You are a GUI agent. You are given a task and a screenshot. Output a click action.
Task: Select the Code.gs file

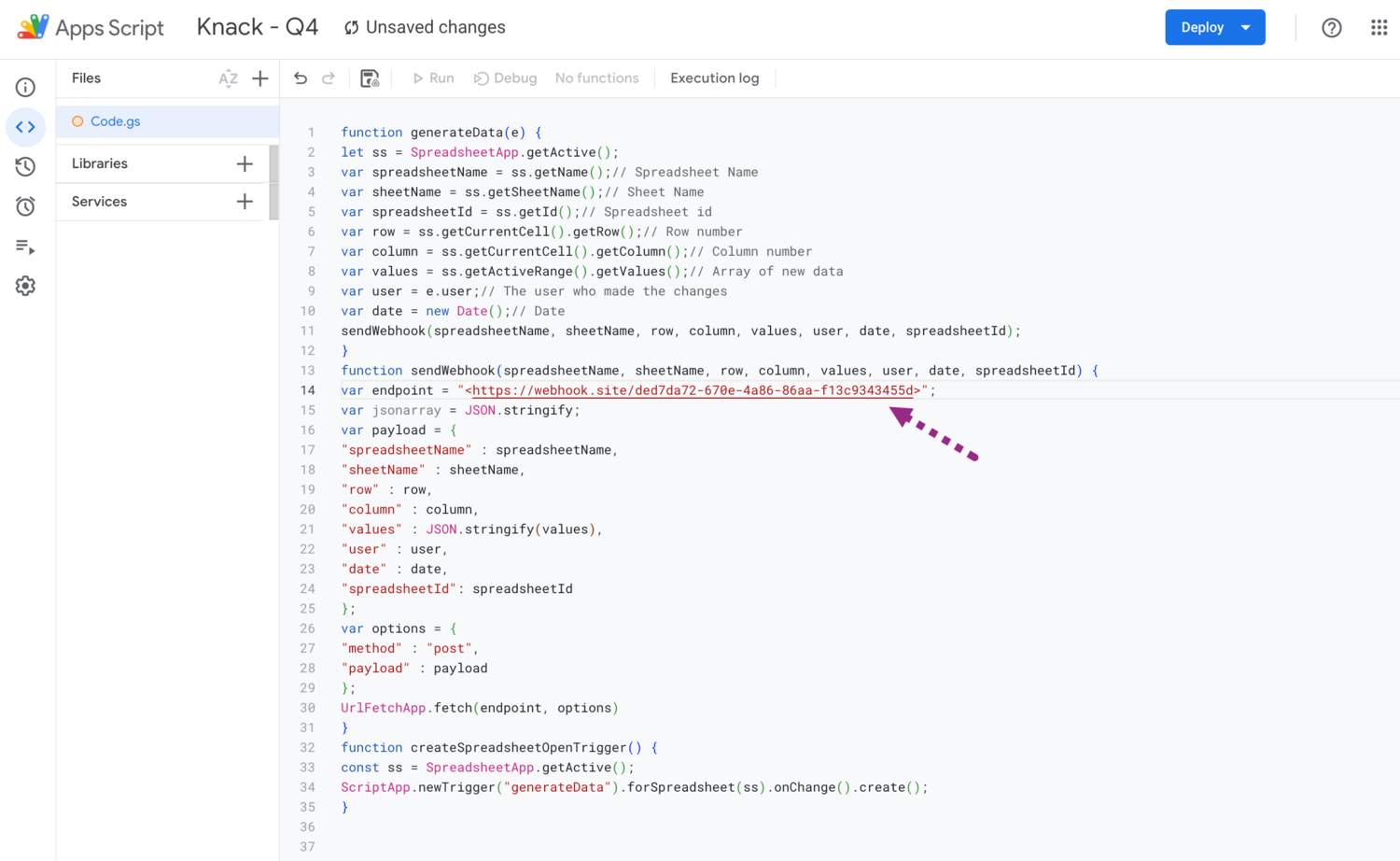(116, 121)
